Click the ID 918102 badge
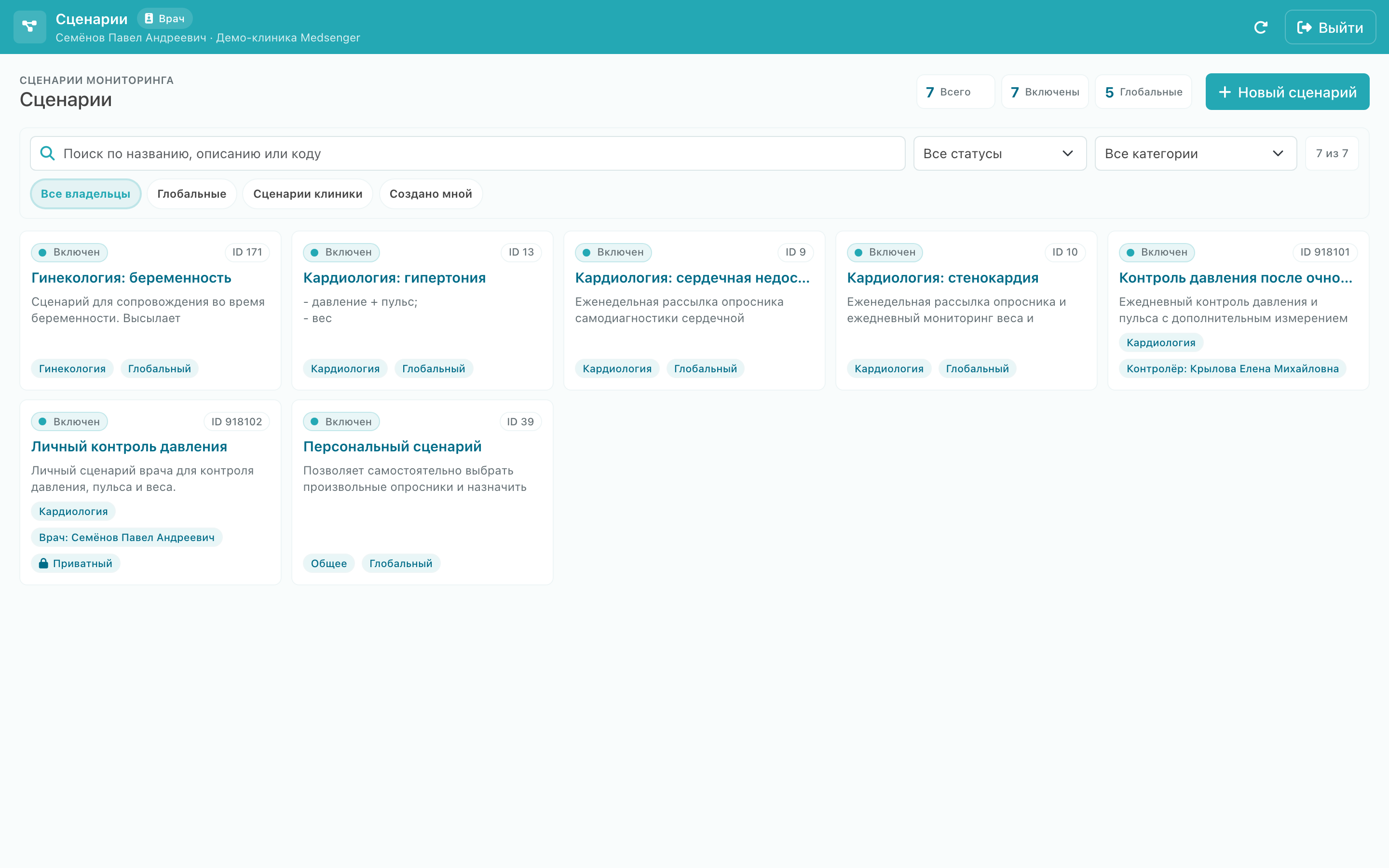Viewport: 1389px width, 868px height. pos(236,421)
